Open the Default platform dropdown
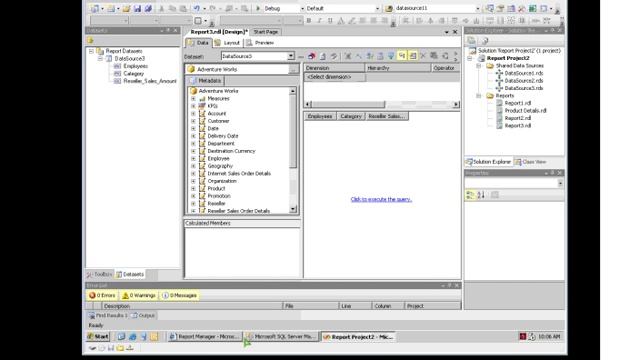This screenshot has width=640, height=360. tap(377, 8)
